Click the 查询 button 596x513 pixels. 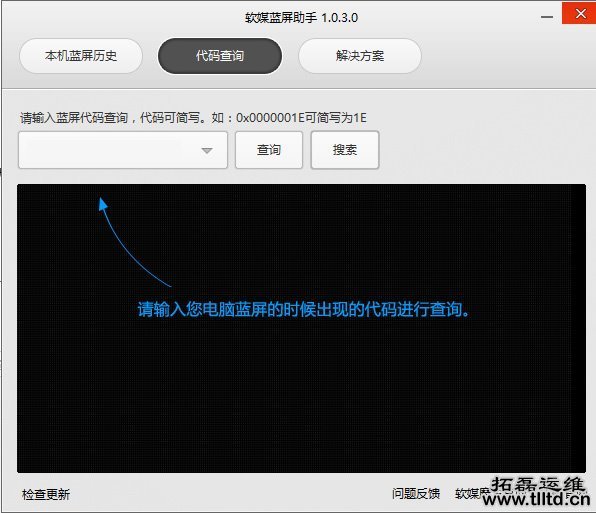[x=269, y=150]
